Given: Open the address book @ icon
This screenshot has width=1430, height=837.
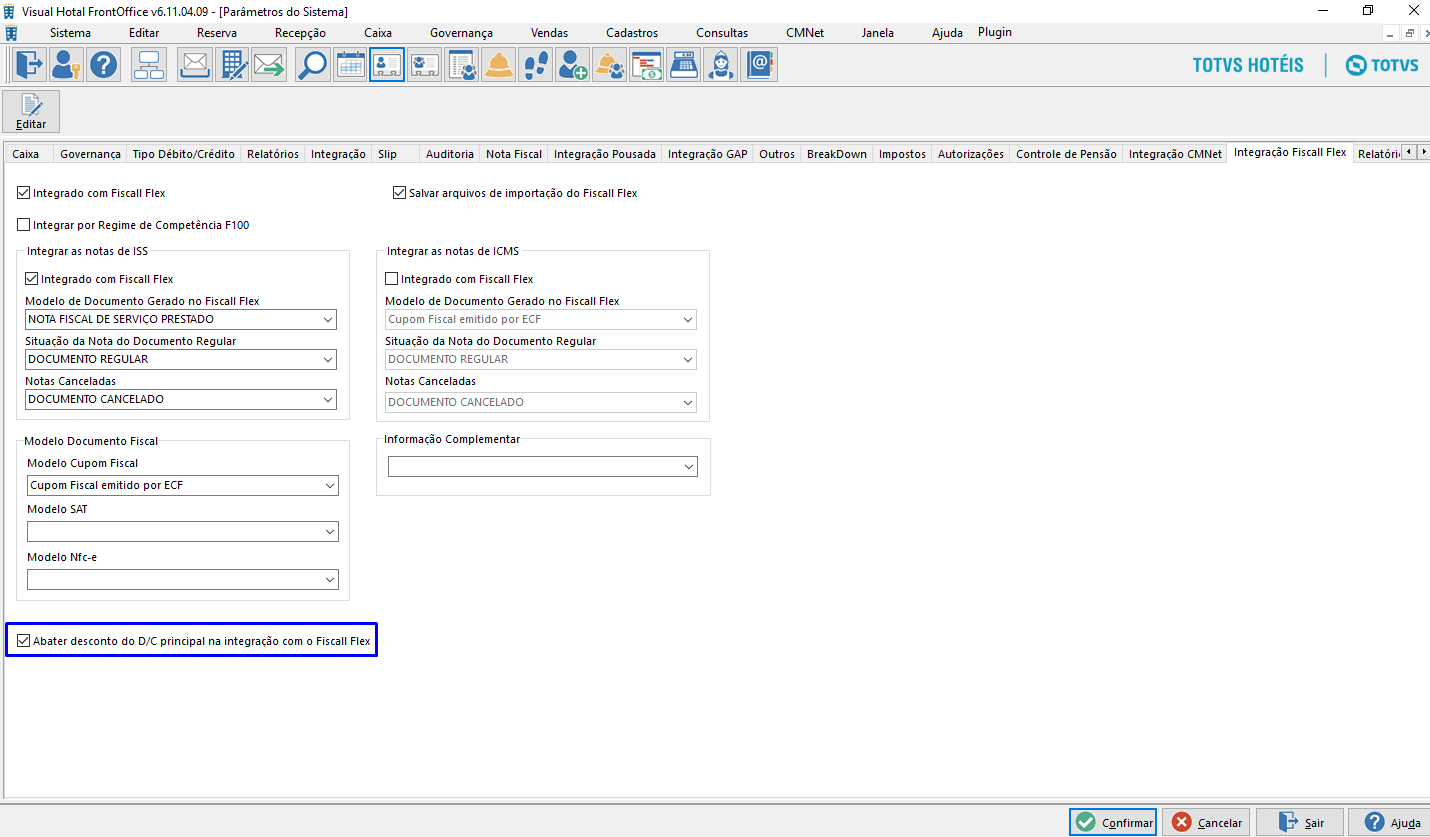Looking at the screenshot, I should click(760, 65).
